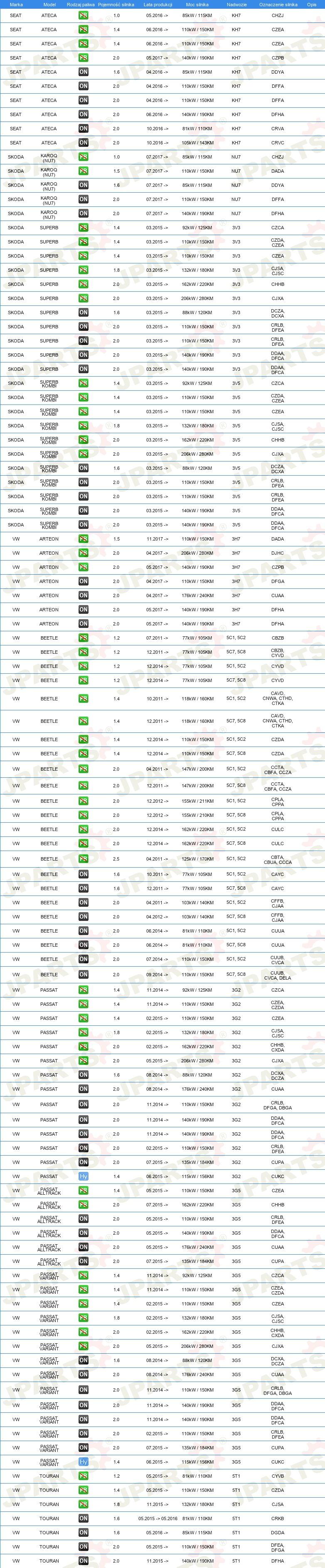Select engine code 'DJHC' cell
Image resolution: width=325 pixels, height=1568 pixels.
pos(278,553)
